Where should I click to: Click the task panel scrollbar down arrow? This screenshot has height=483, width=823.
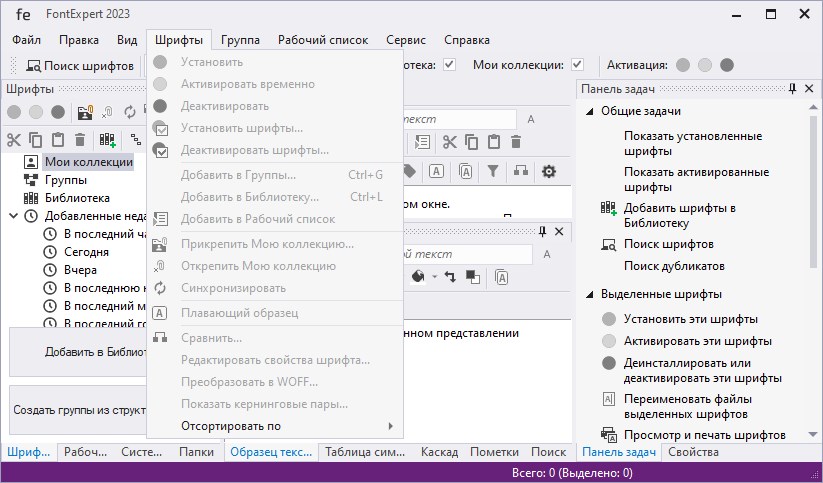(x=813, y=434)
